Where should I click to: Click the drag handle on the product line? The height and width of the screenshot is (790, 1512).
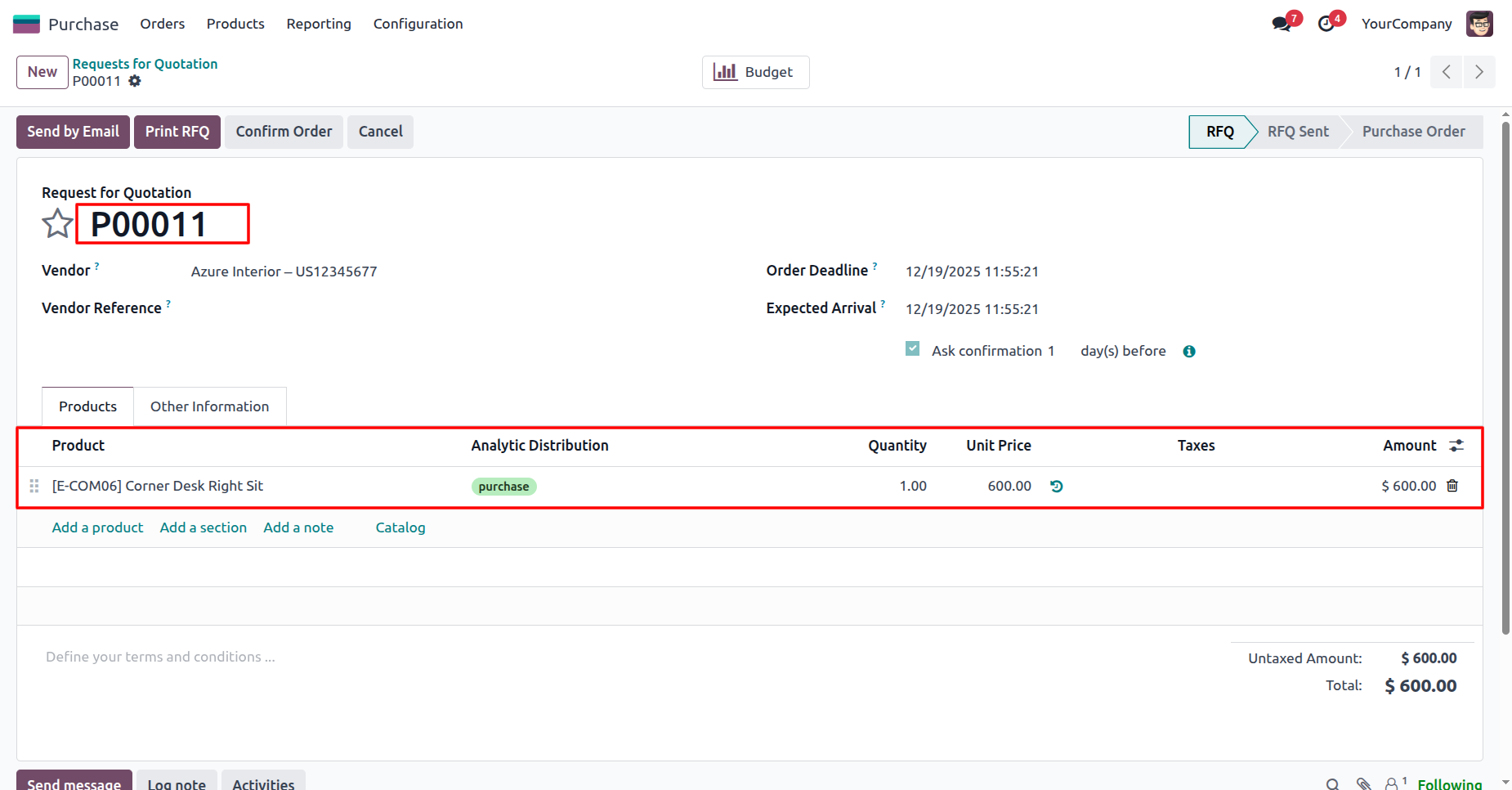tap(34, 486)
